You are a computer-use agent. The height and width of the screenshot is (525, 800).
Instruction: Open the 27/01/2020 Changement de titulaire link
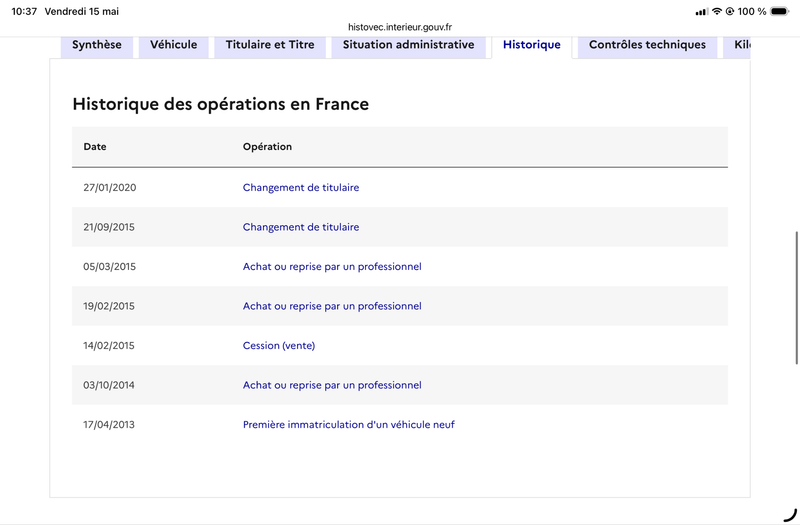coord(301,188)
